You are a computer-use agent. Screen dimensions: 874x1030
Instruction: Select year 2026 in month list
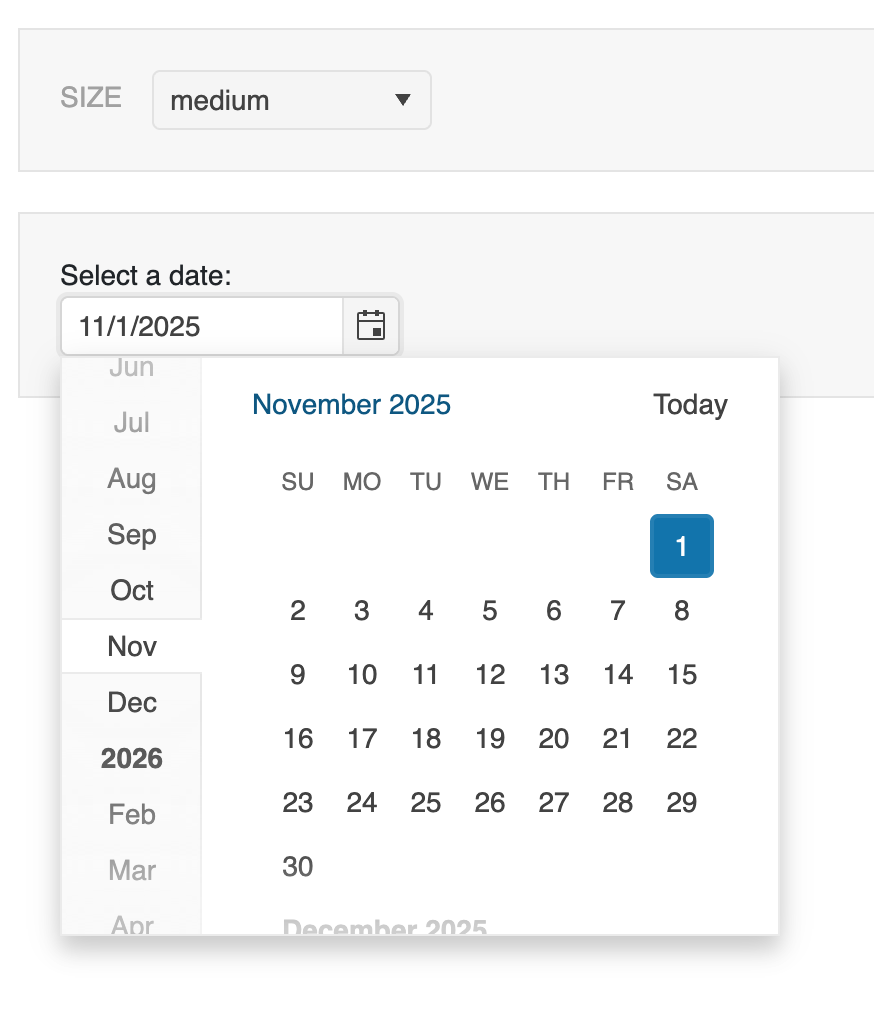(x=132, y=759)
